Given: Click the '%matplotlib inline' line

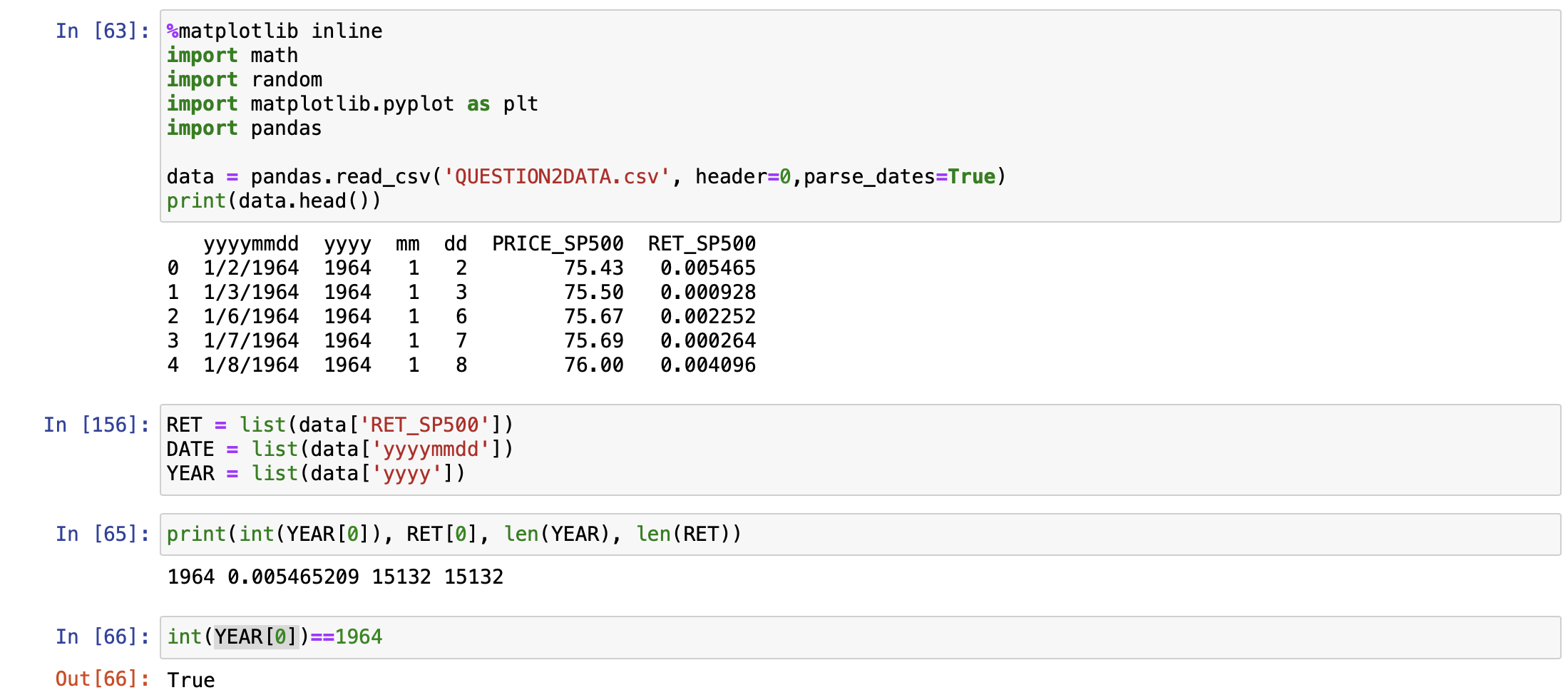Looking at the screenshot, I should [275, 31].
